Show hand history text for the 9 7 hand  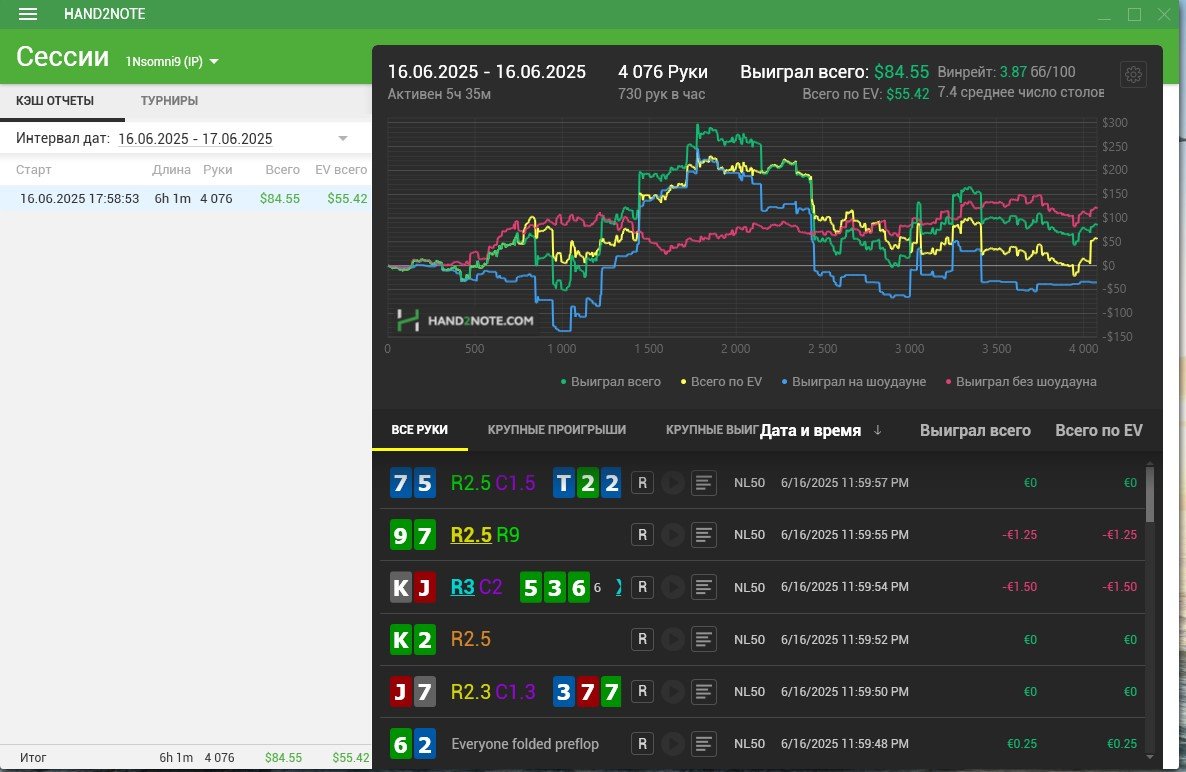(703, 535)
